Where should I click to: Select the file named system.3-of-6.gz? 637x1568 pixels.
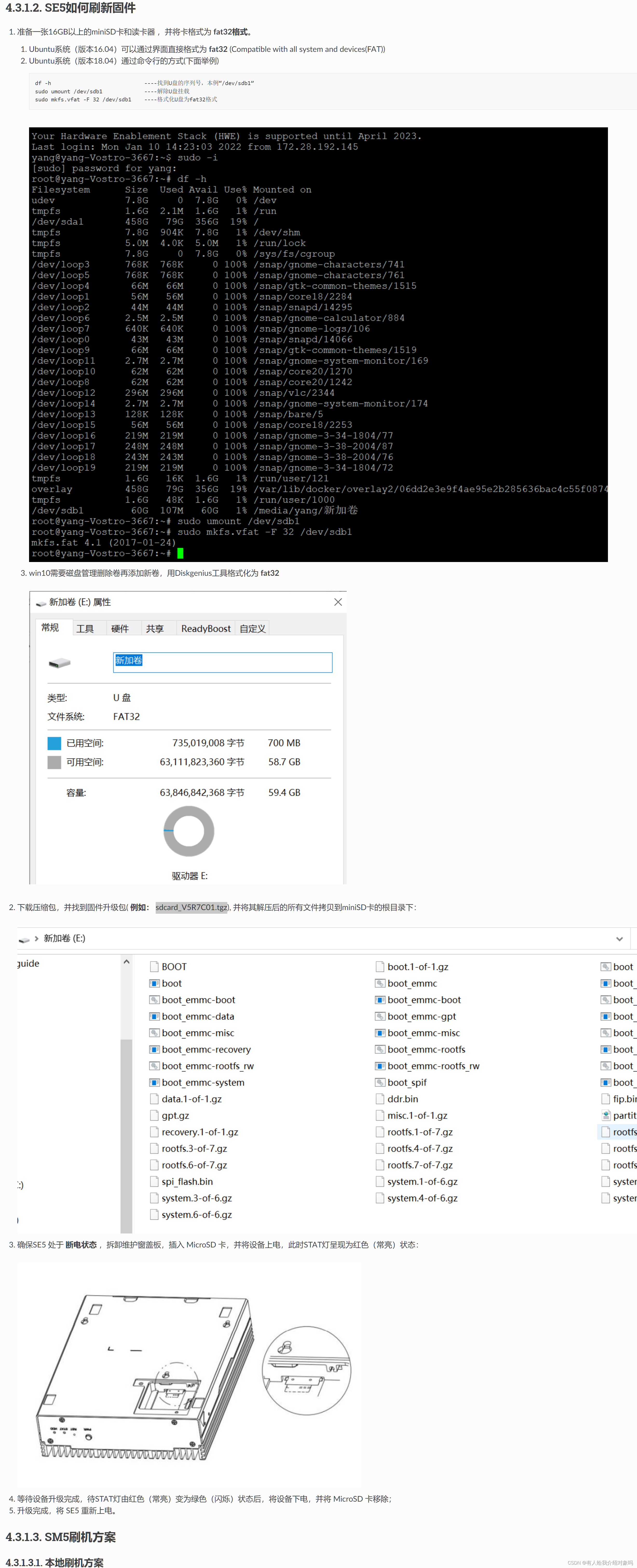coord(197,1198)
